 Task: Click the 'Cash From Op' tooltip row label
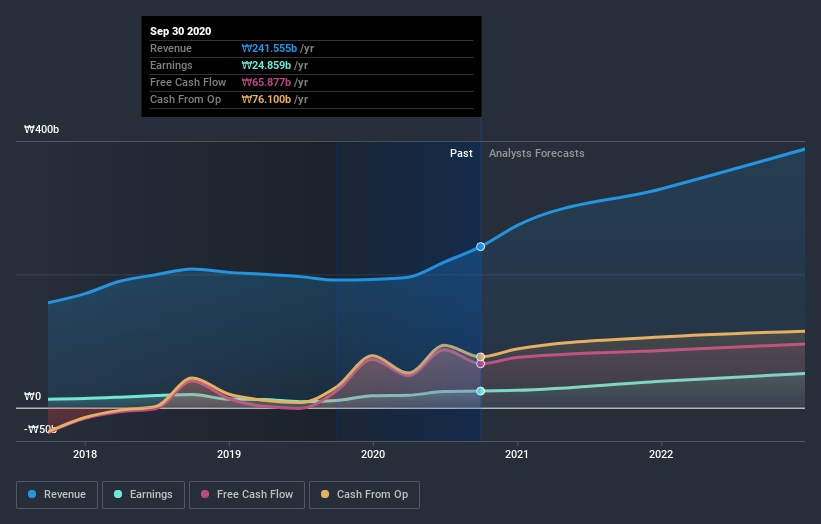185,99
